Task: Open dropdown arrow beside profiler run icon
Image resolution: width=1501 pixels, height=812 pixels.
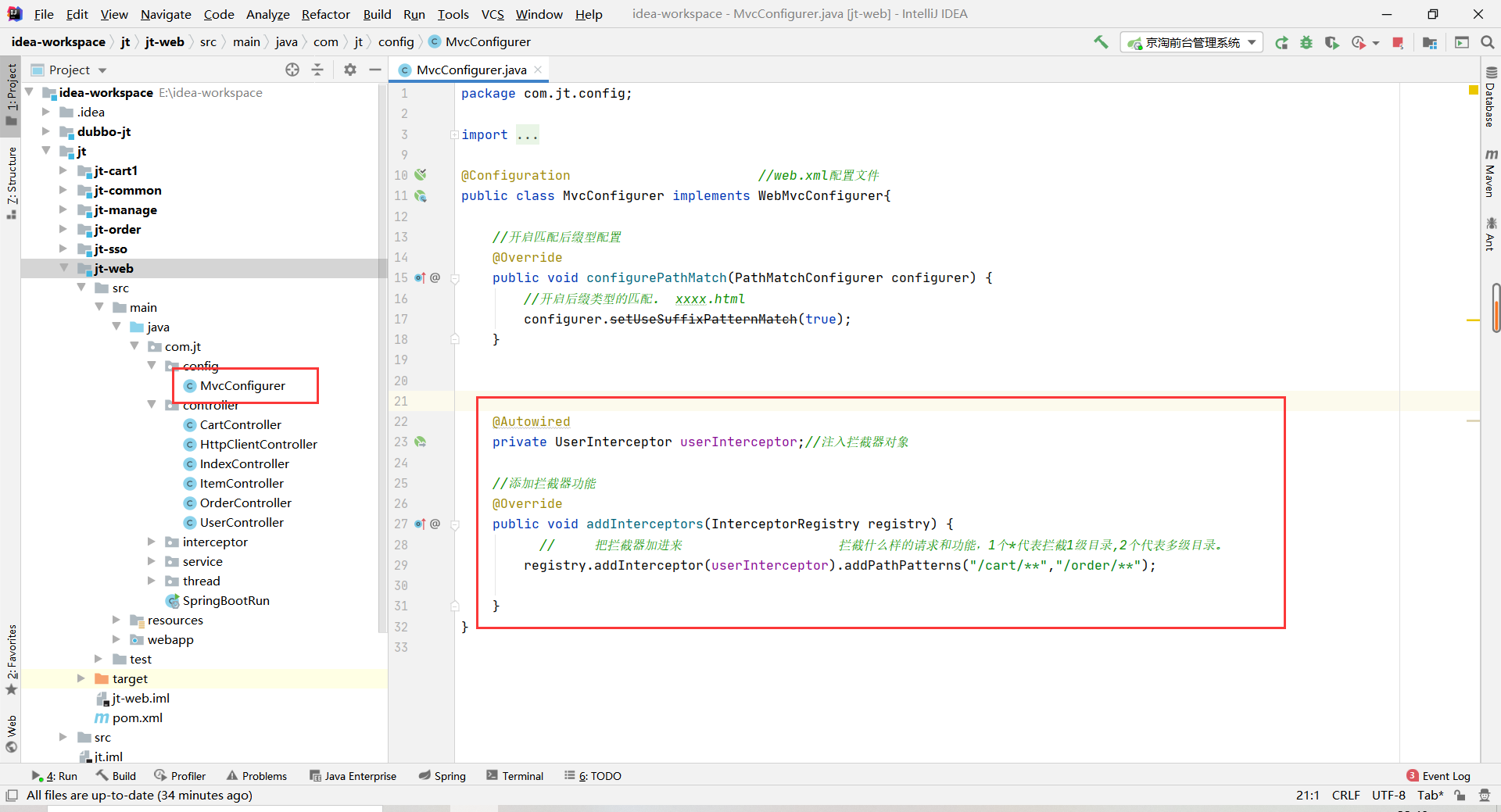Action: [x=1376, y=43]
